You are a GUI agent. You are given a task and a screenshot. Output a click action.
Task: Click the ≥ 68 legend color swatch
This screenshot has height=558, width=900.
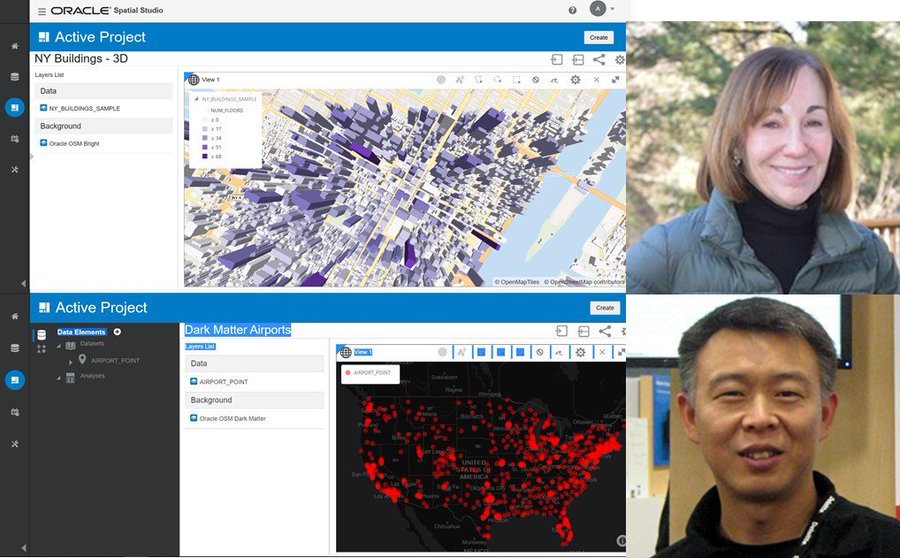pos(205,156)
